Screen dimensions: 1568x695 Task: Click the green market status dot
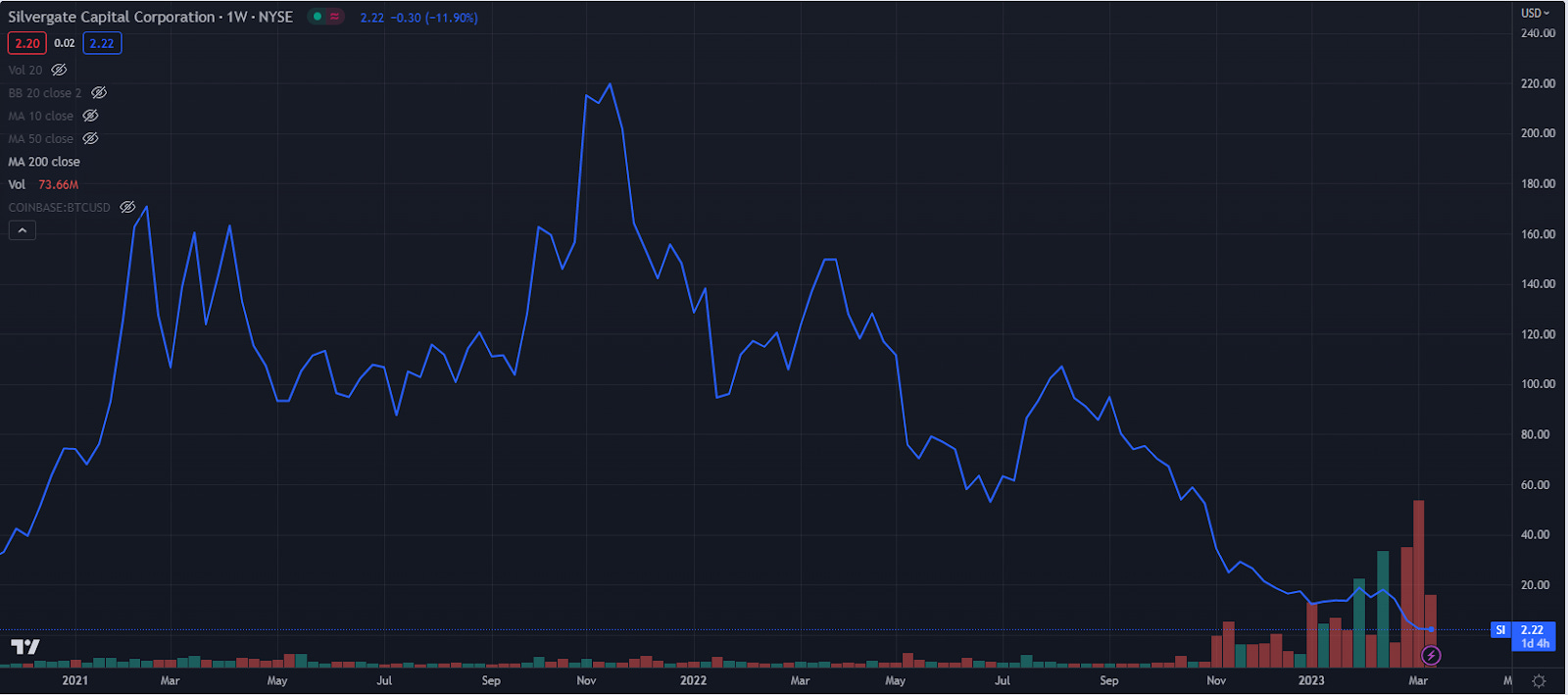[318, 17]
